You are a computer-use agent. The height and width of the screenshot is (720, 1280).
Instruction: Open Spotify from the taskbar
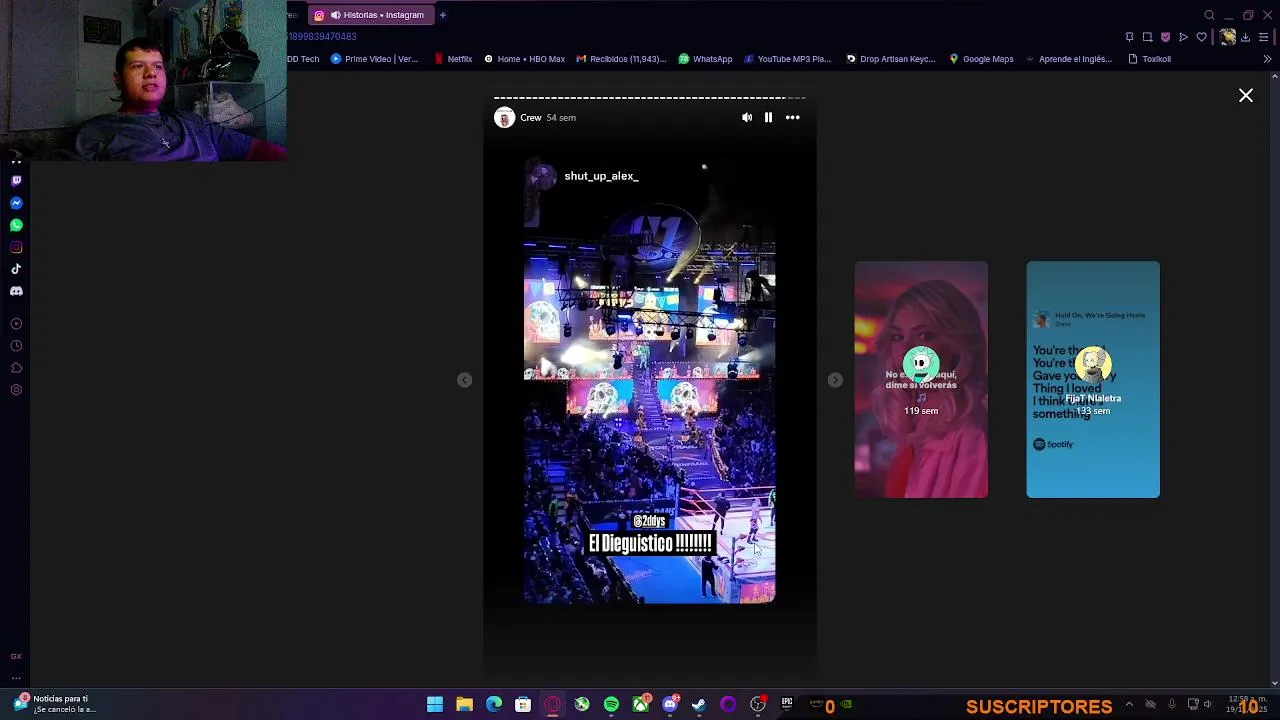click(x=611, y=705)
